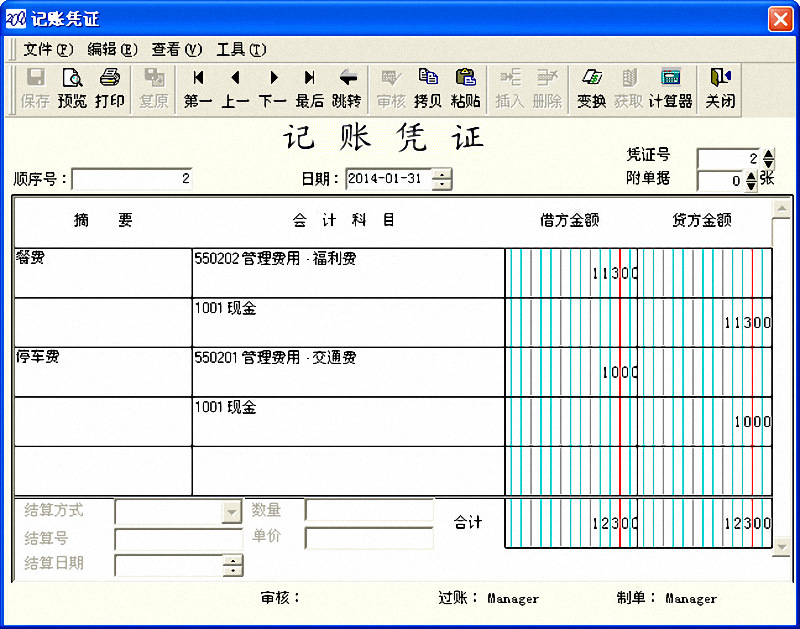Click the 变换 convert icon

[591, 89]
